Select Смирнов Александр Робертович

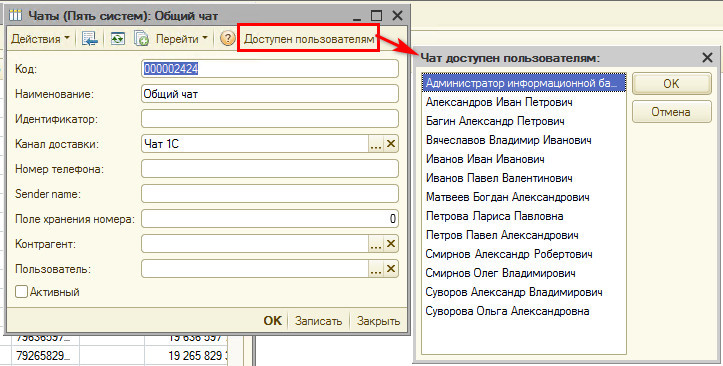coord(523,254)
